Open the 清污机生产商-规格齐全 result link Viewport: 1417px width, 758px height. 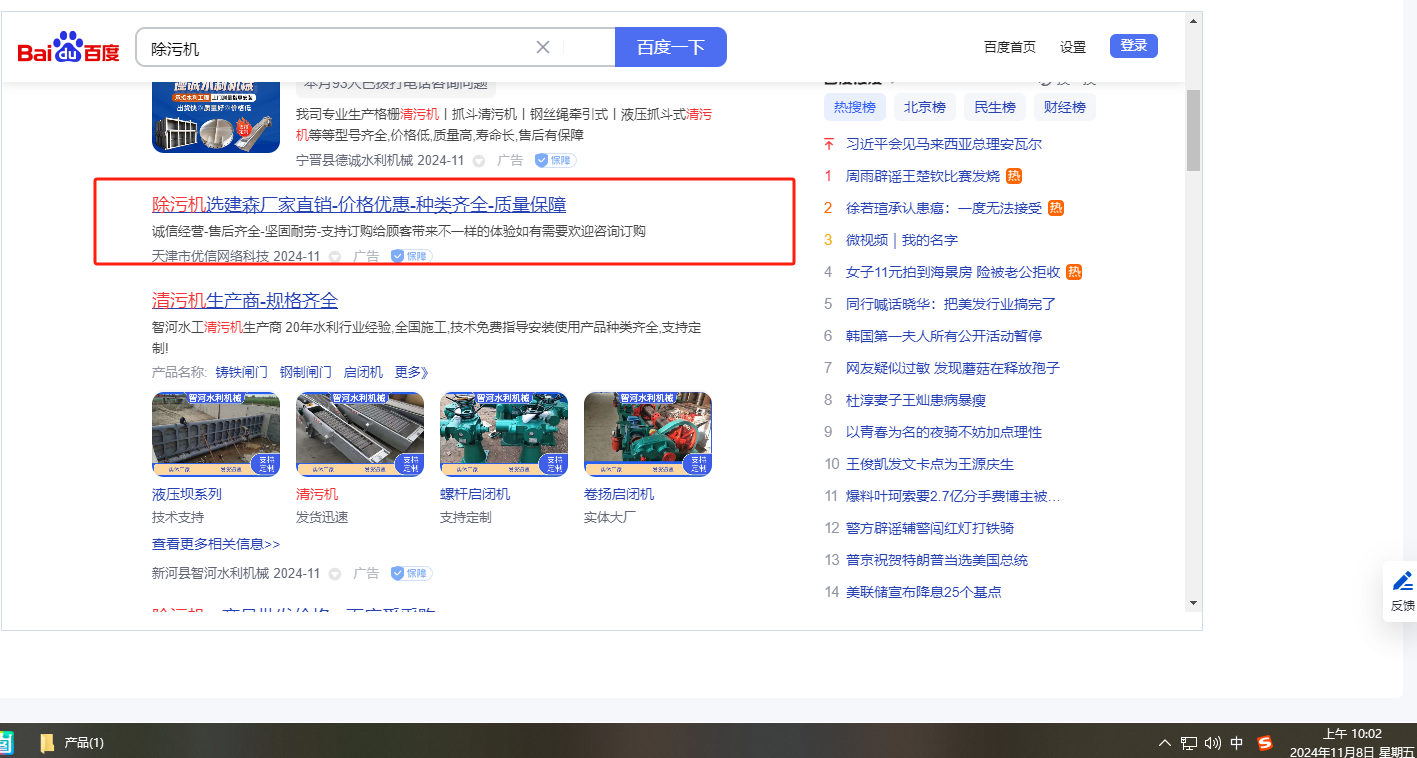point(245,301)
